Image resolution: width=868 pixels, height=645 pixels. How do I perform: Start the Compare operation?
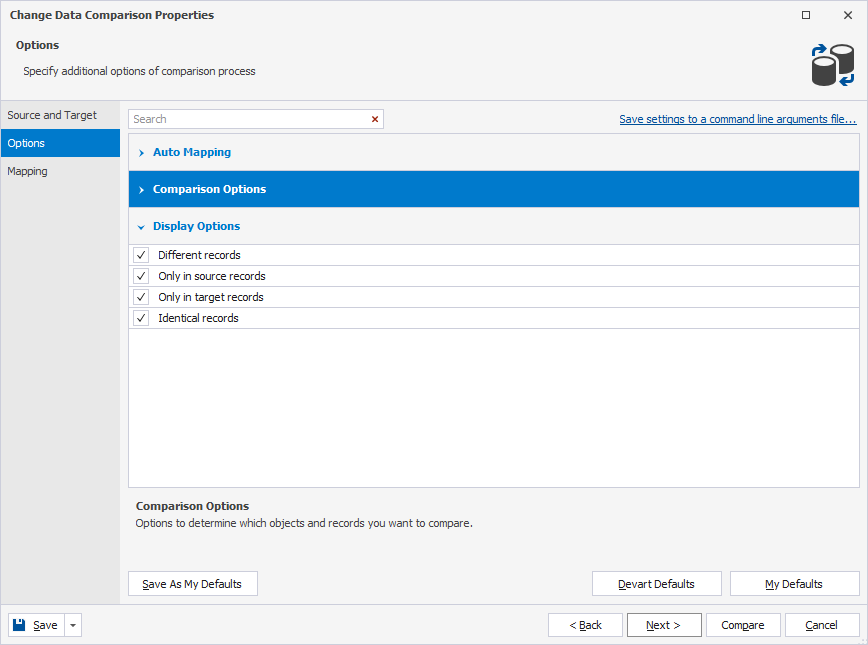tap(743, 624)
